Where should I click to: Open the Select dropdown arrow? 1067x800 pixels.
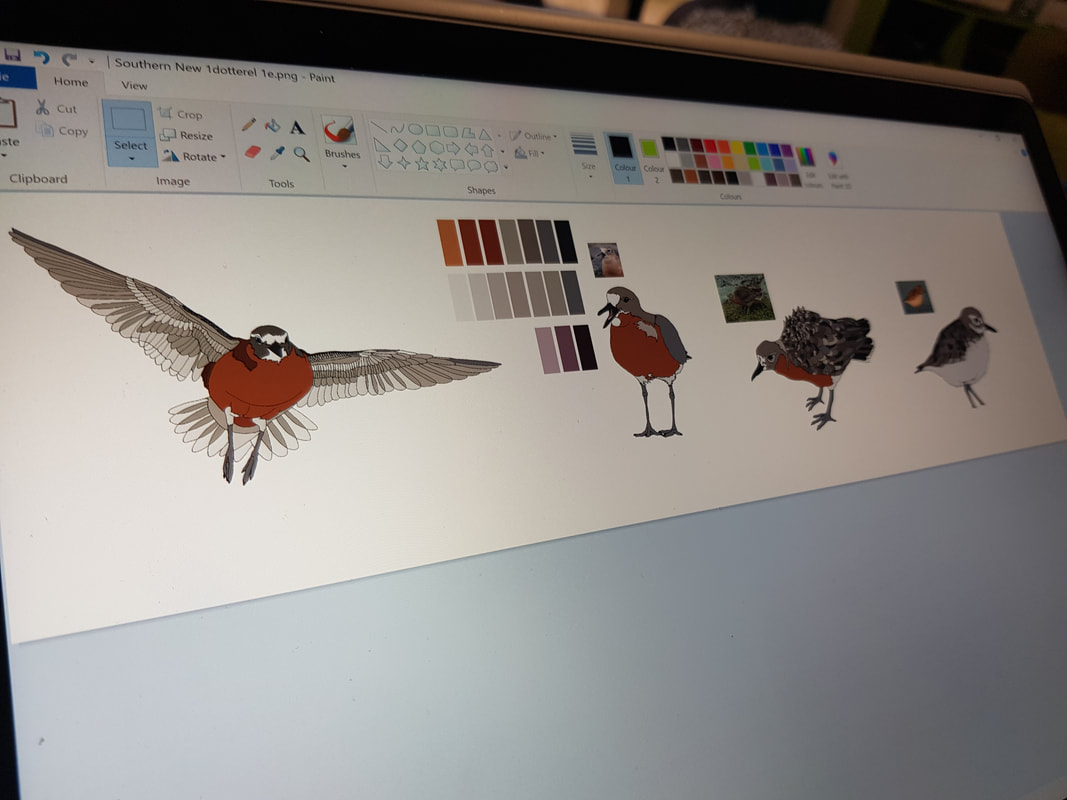(131, 159)
